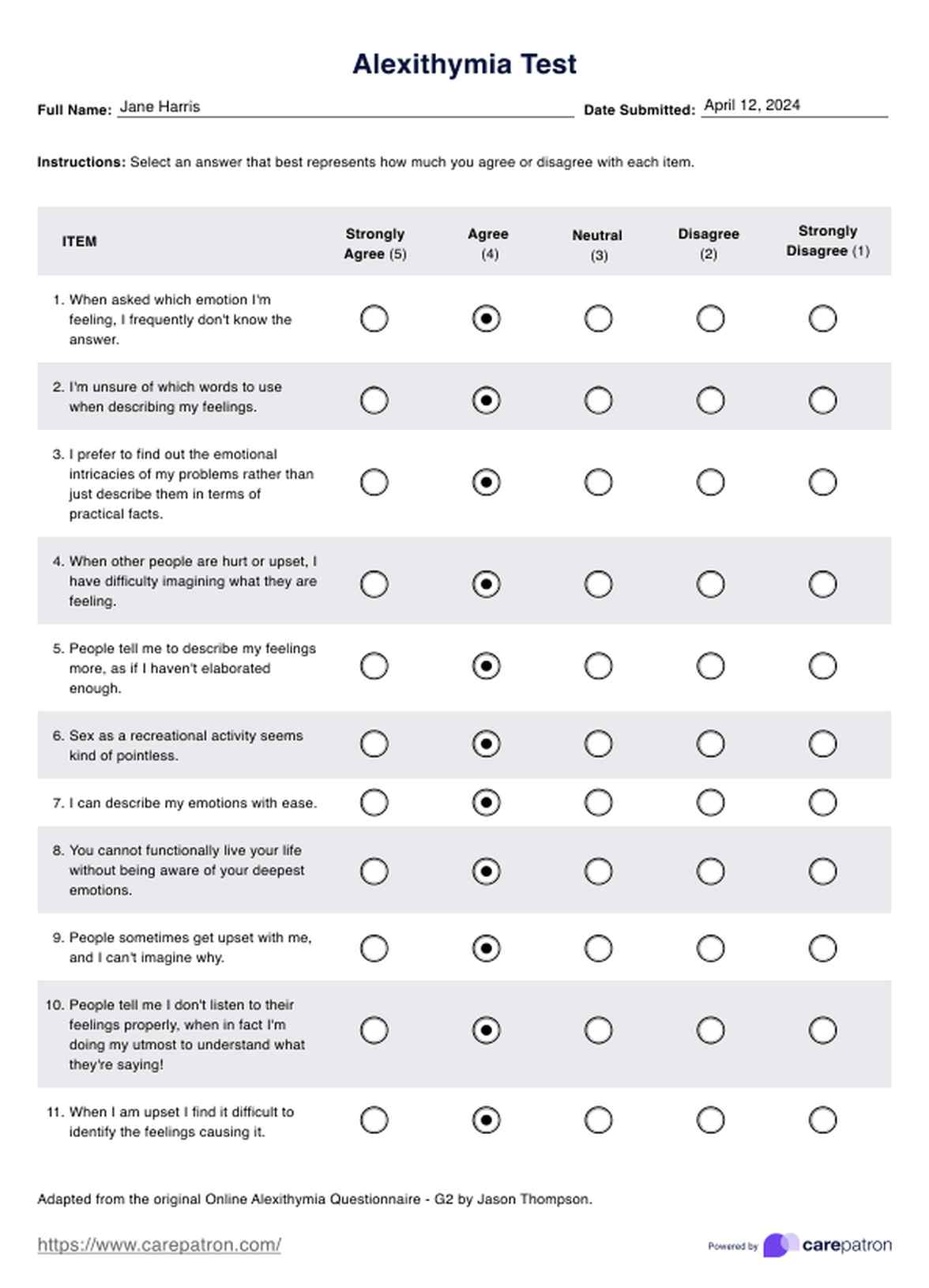Screen dimensions: 929x1288
Task: Pick Strongly Agree for item 11
Action: click(x=374, y=1120)
